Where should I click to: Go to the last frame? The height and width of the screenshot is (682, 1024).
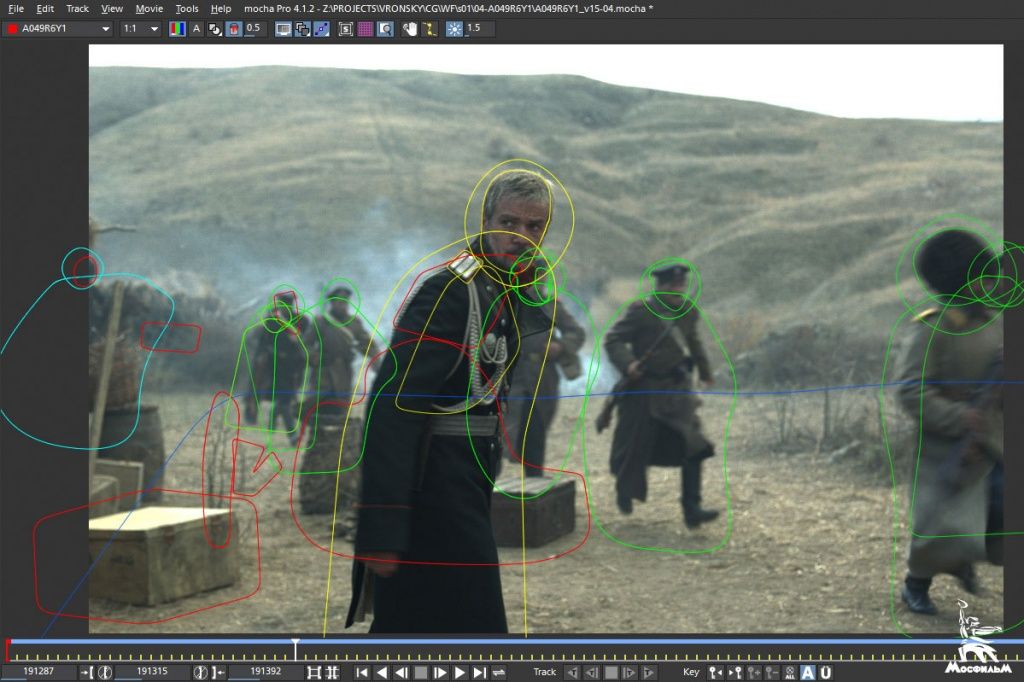(479, 672)
